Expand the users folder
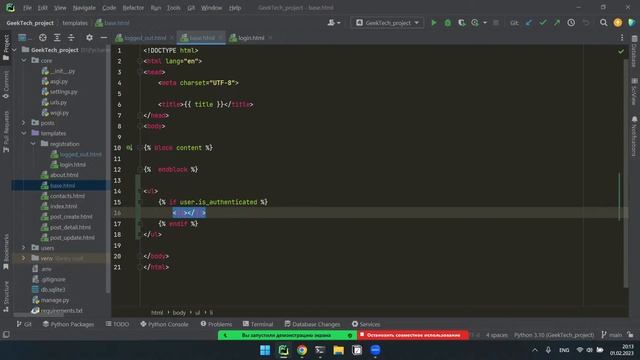Screen dimensions: 640x360 [24, 248]
